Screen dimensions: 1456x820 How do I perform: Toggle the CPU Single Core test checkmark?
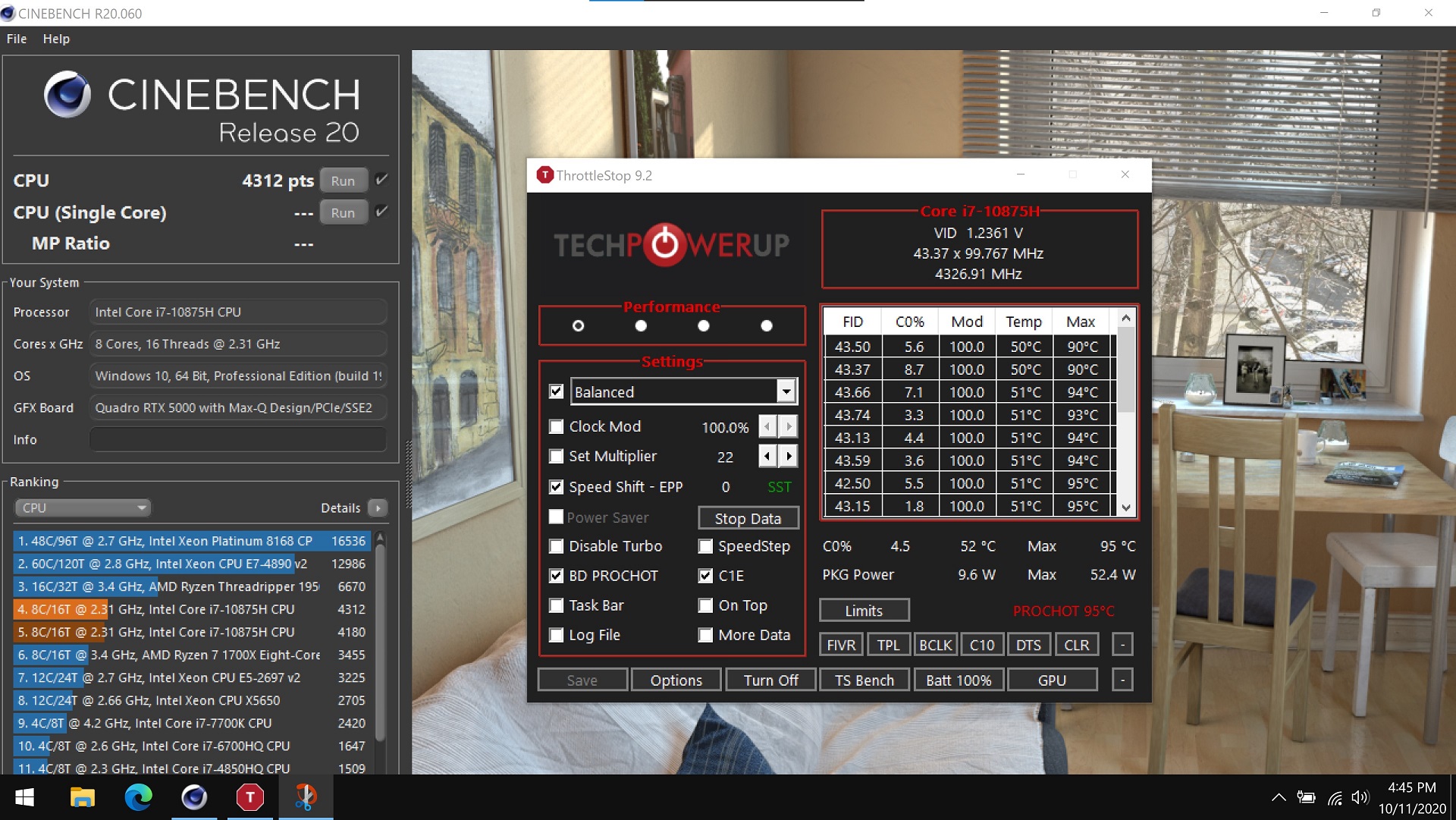tap(382, 212)
